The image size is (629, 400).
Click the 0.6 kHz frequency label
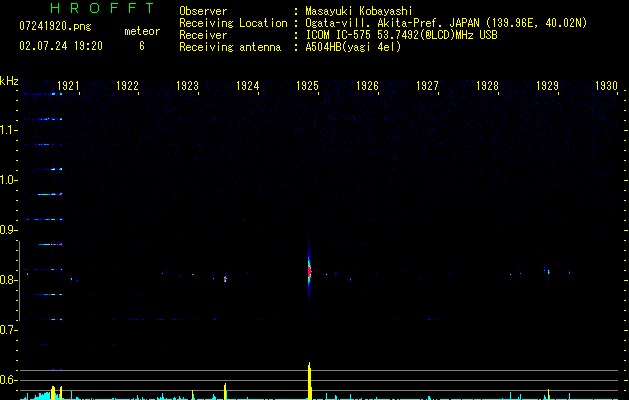point(9,380)
